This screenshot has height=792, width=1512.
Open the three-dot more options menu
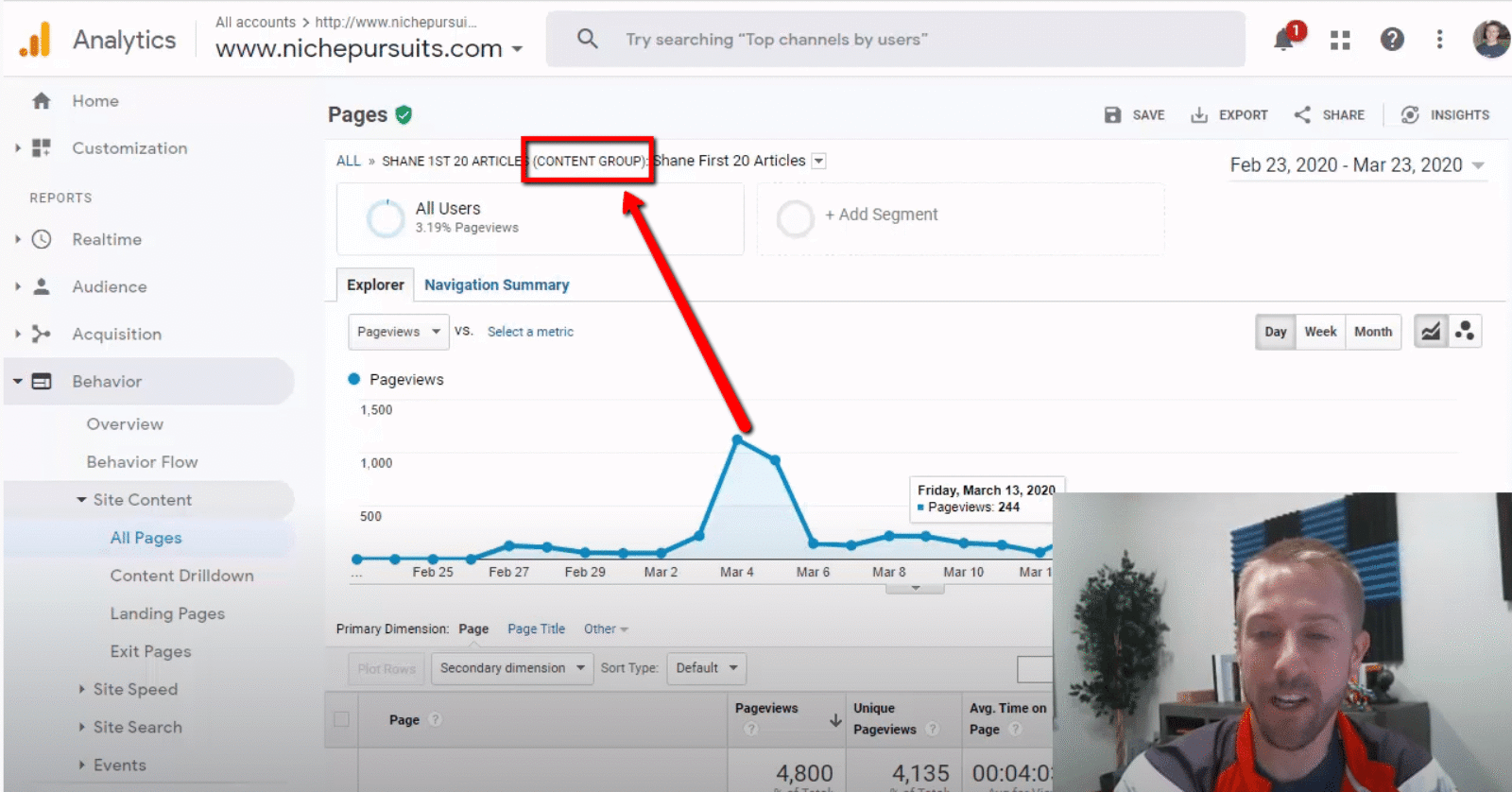pyautogui.click(x=1439, y=40)
